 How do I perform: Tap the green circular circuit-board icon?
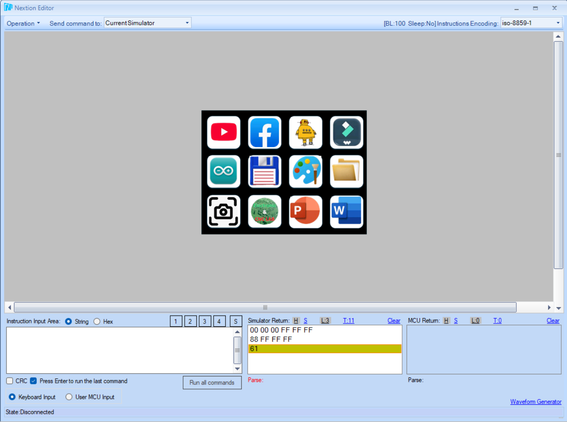pyautogui.click(x=264, y=212)
